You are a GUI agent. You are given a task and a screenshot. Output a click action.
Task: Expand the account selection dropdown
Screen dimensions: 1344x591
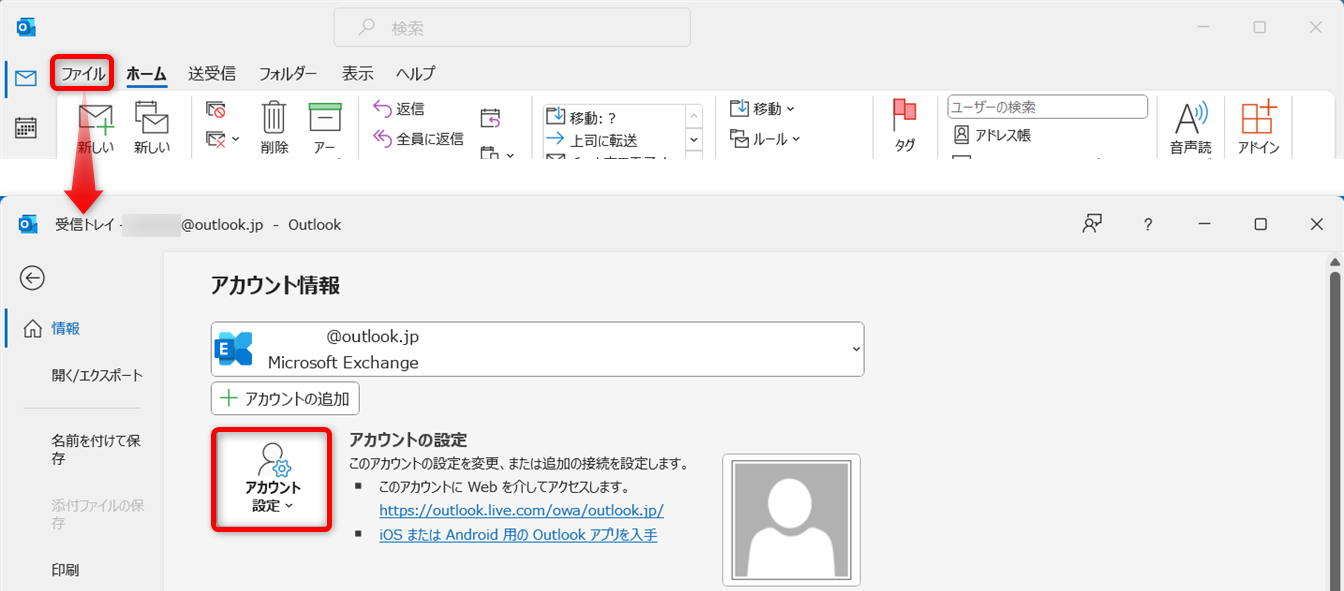pyautogui.click(x=855, y=349)
